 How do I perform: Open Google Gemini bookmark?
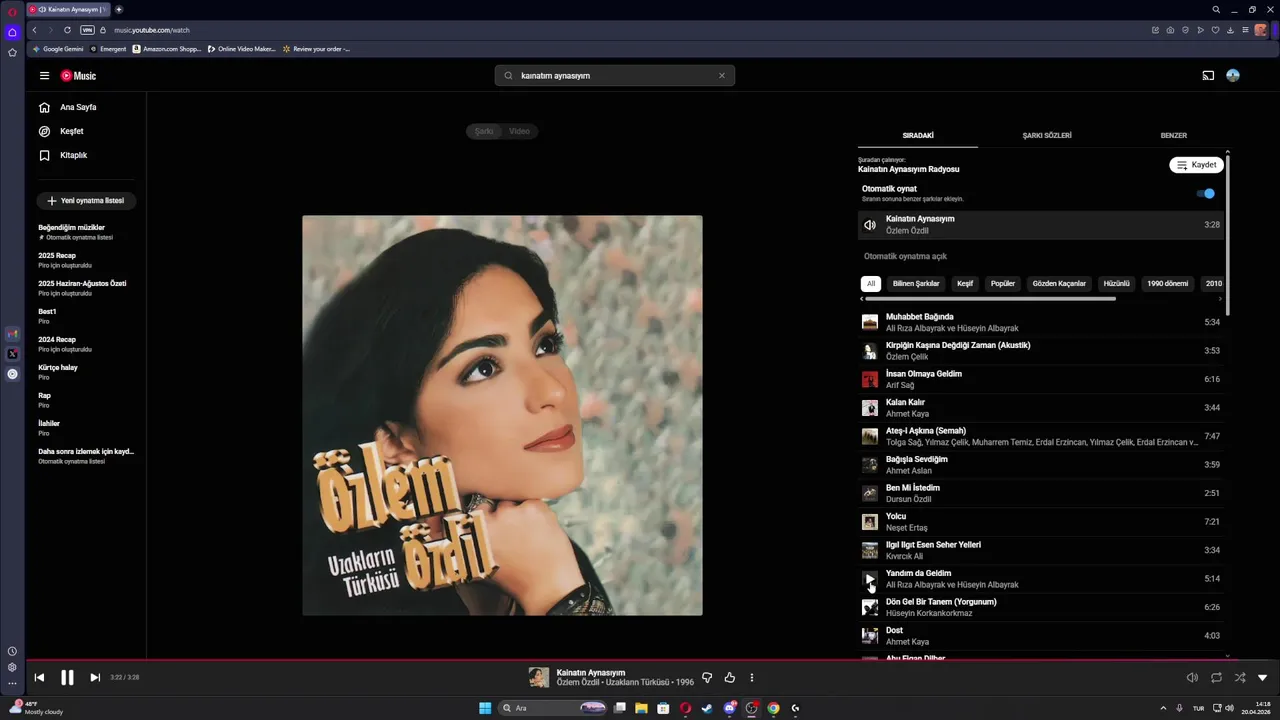(58, 48)
